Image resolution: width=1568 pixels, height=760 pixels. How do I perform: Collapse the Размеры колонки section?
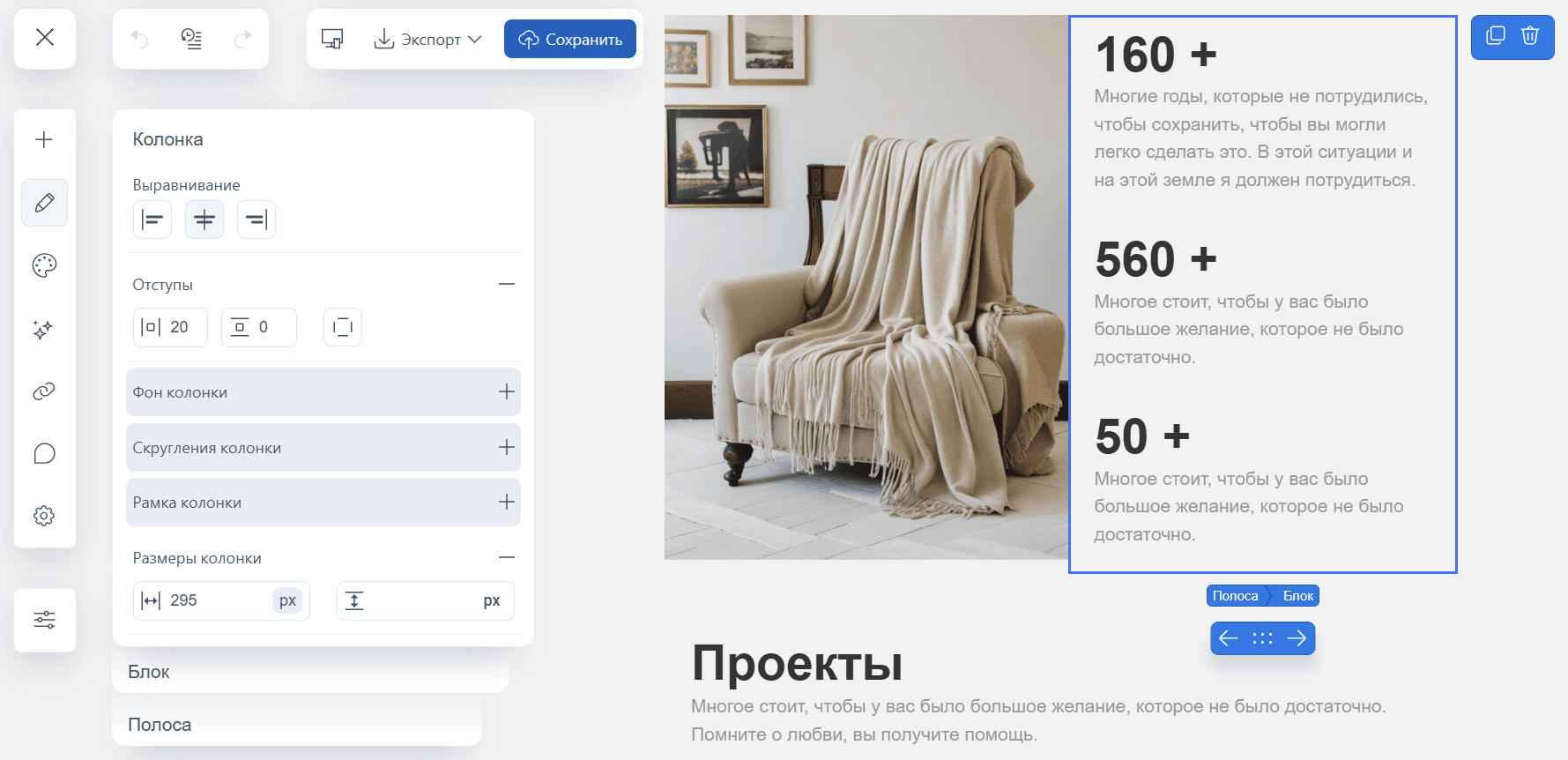click(x=507, y=557)
